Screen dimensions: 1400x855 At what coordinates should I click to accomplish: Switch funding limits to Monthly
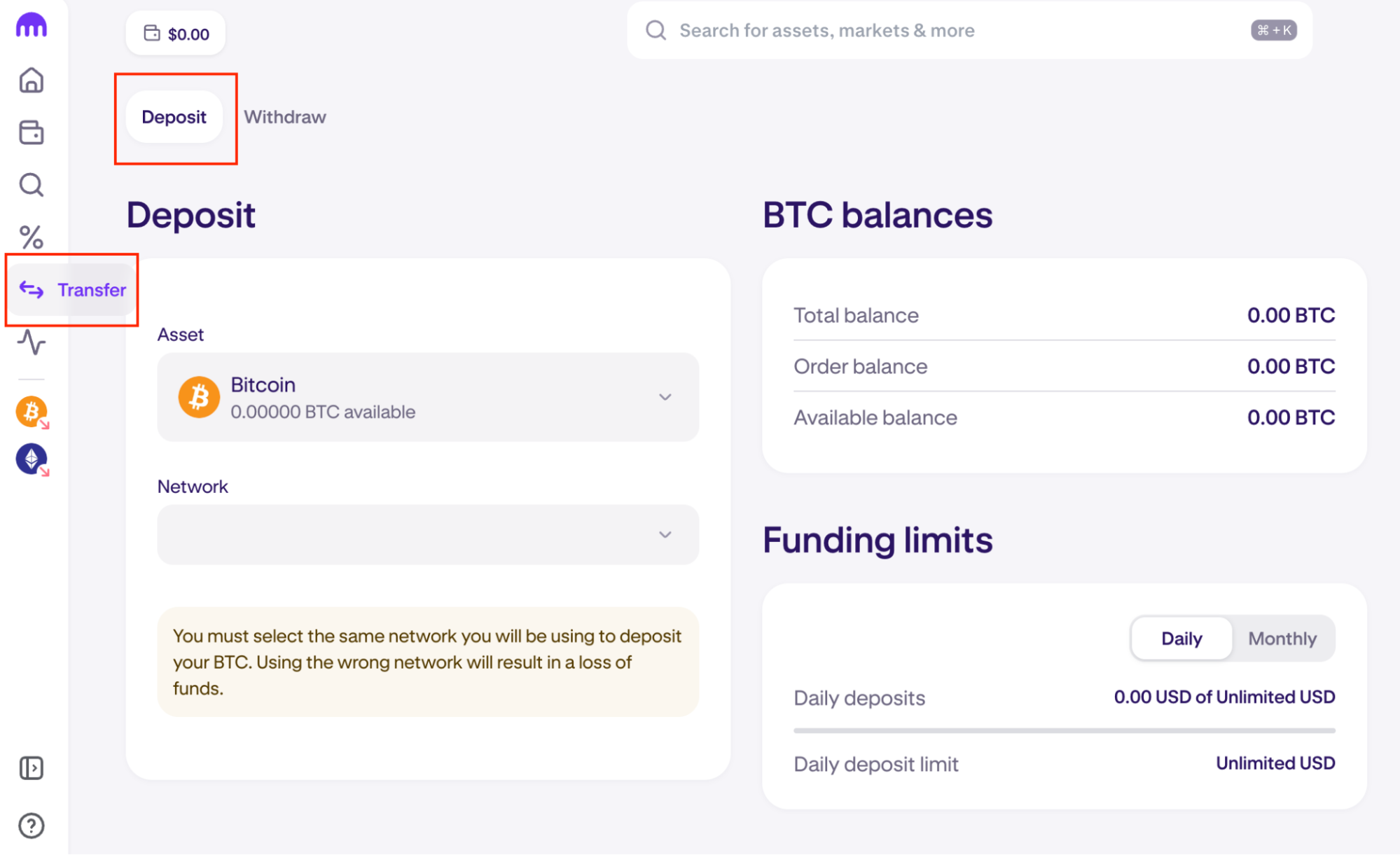[1282, 639]
